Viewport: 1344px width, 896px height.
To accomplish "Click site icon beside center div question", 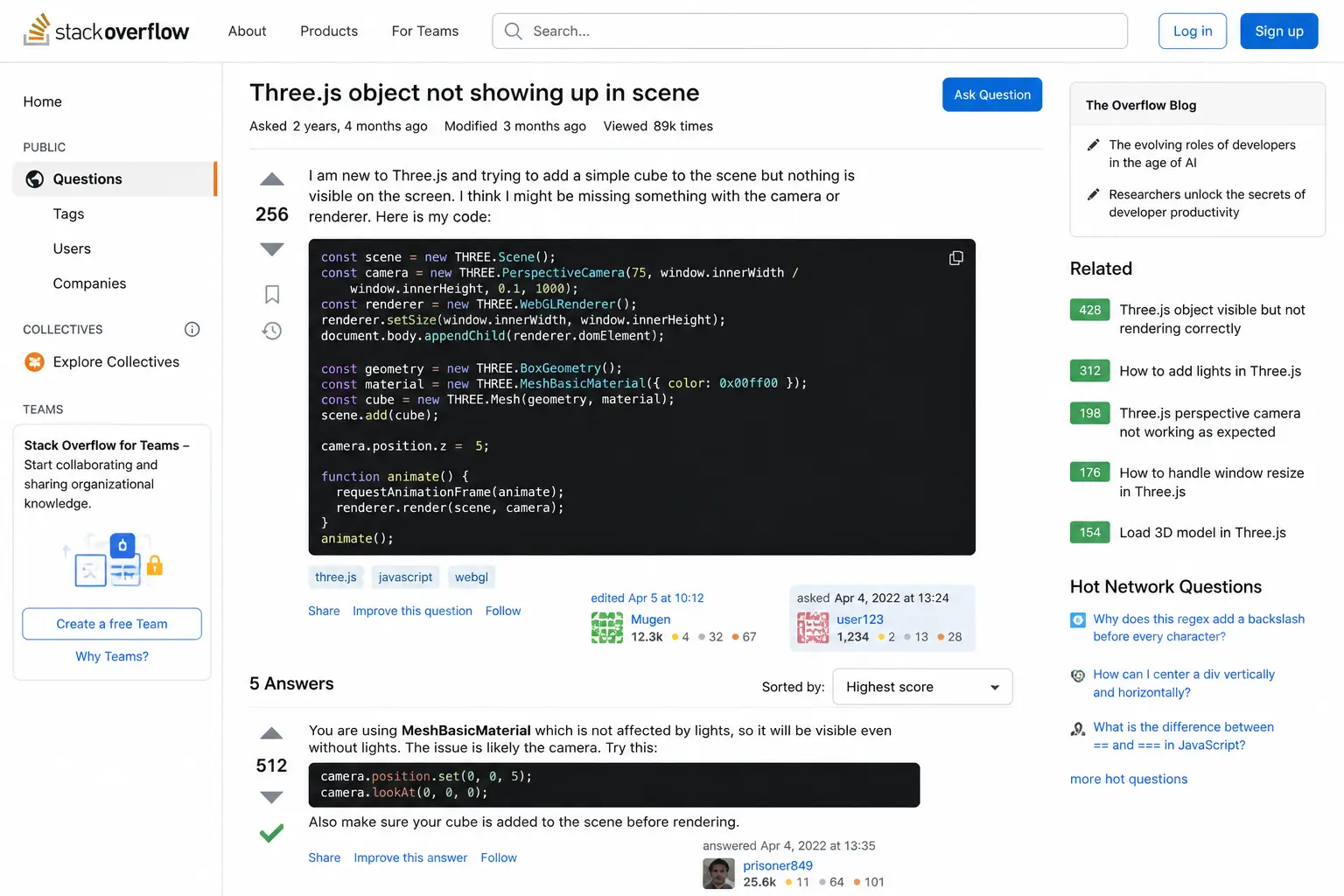I will pos(1078,675).
